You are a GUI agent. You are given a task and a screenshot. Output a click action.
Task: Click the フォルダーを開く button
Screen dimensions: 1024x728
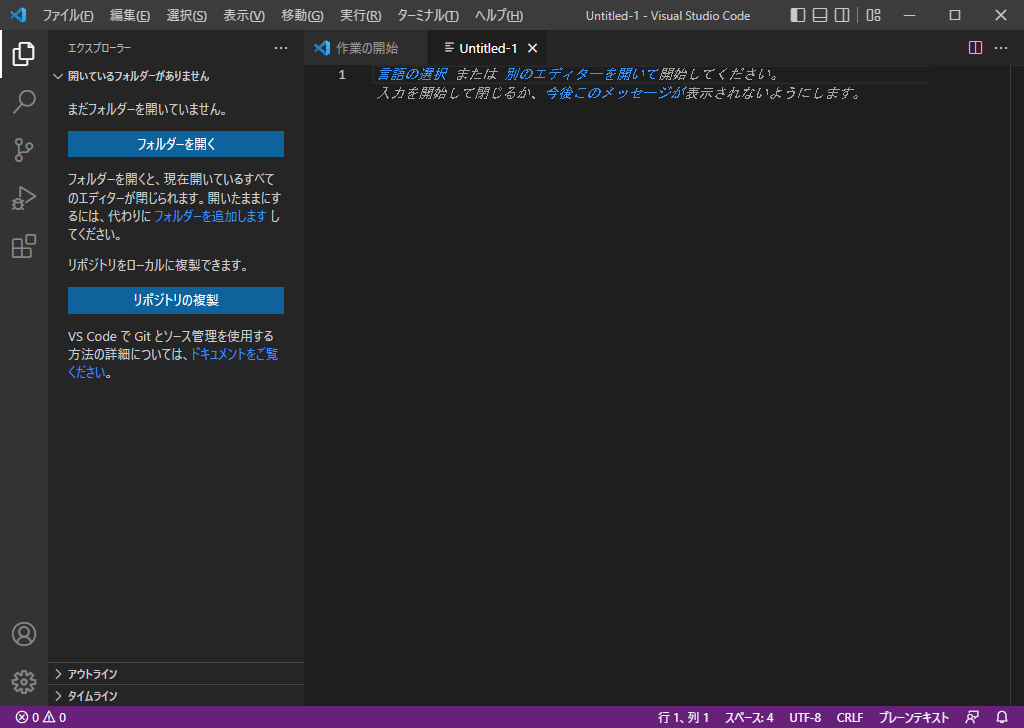[x=176, y=144]
